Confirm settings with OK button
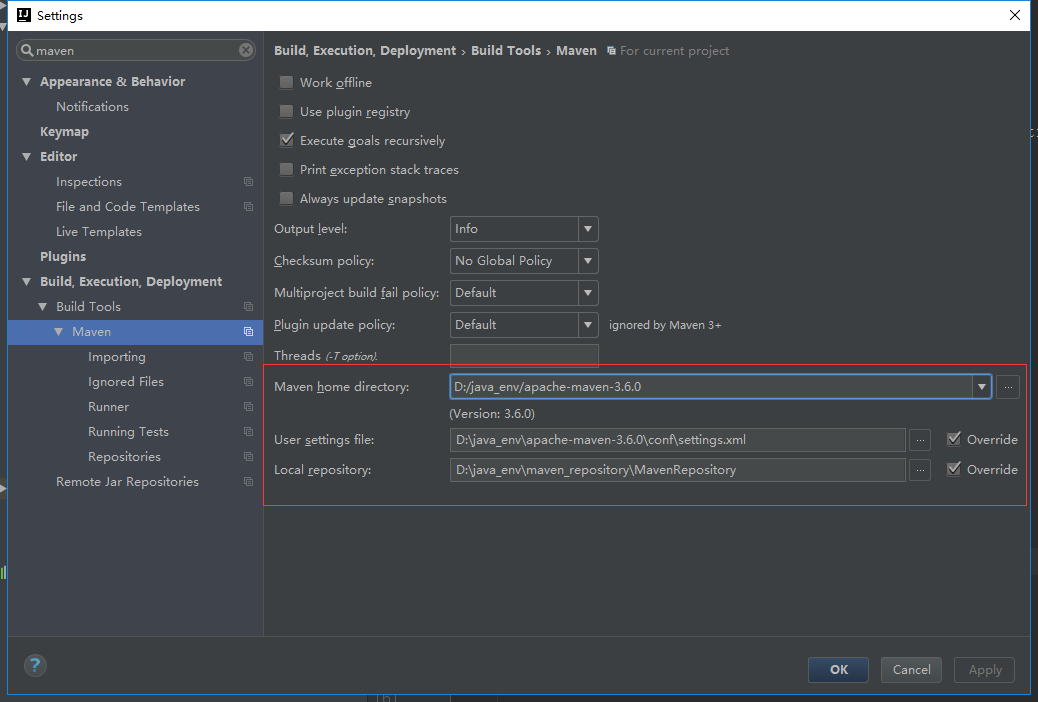Image resolution: width=1038 pixels, height=702 pixels. click(838, 670)
